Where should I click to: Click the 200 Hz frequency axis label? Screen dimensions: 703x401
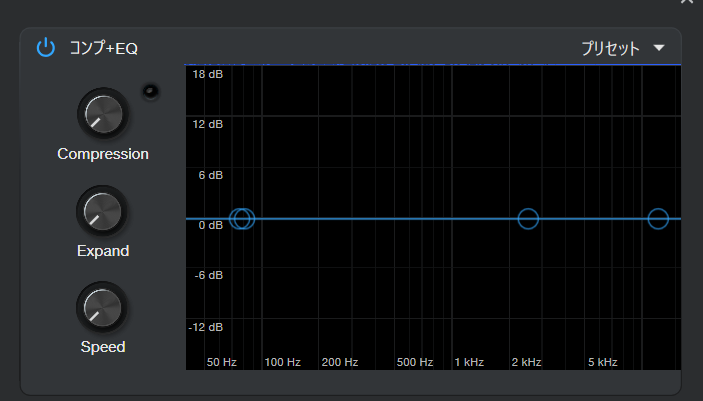tap(340, 361)
